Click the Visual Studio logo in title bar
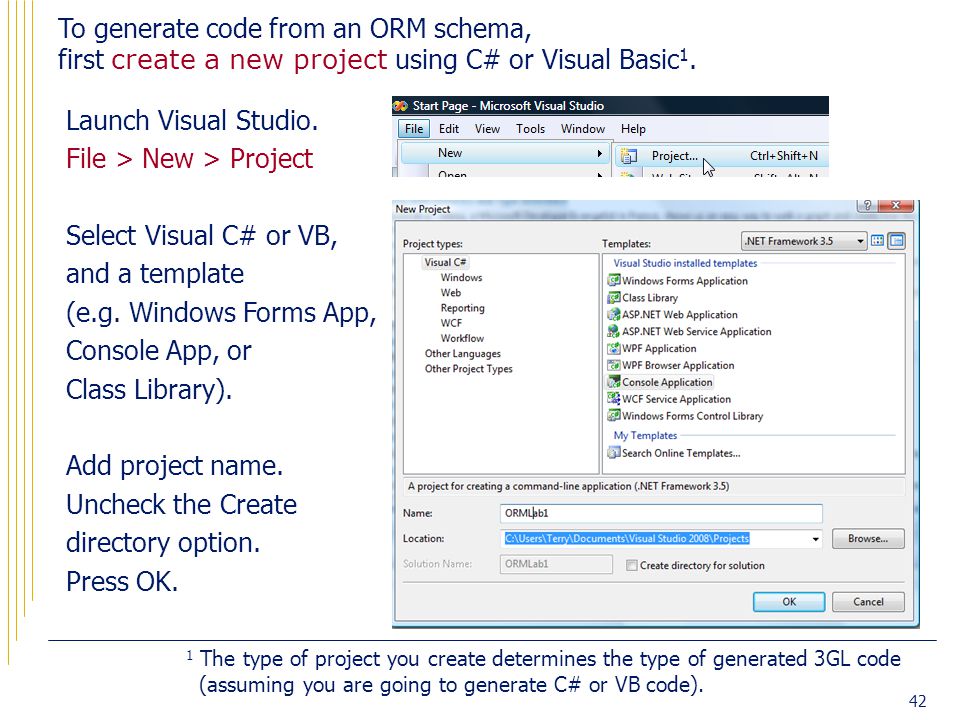 (x=400, y=106)
